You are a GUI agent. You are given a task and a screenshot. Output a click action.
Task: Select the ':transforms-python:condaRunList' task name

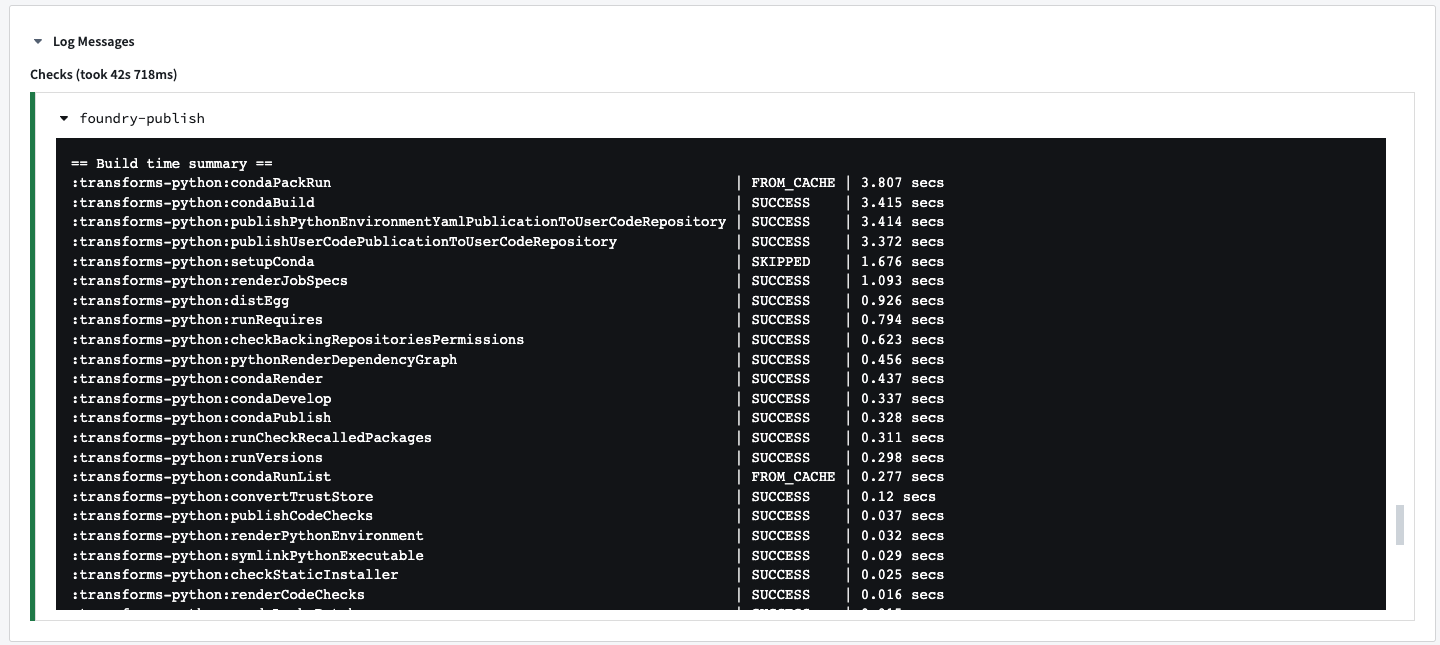coord(201,477)
